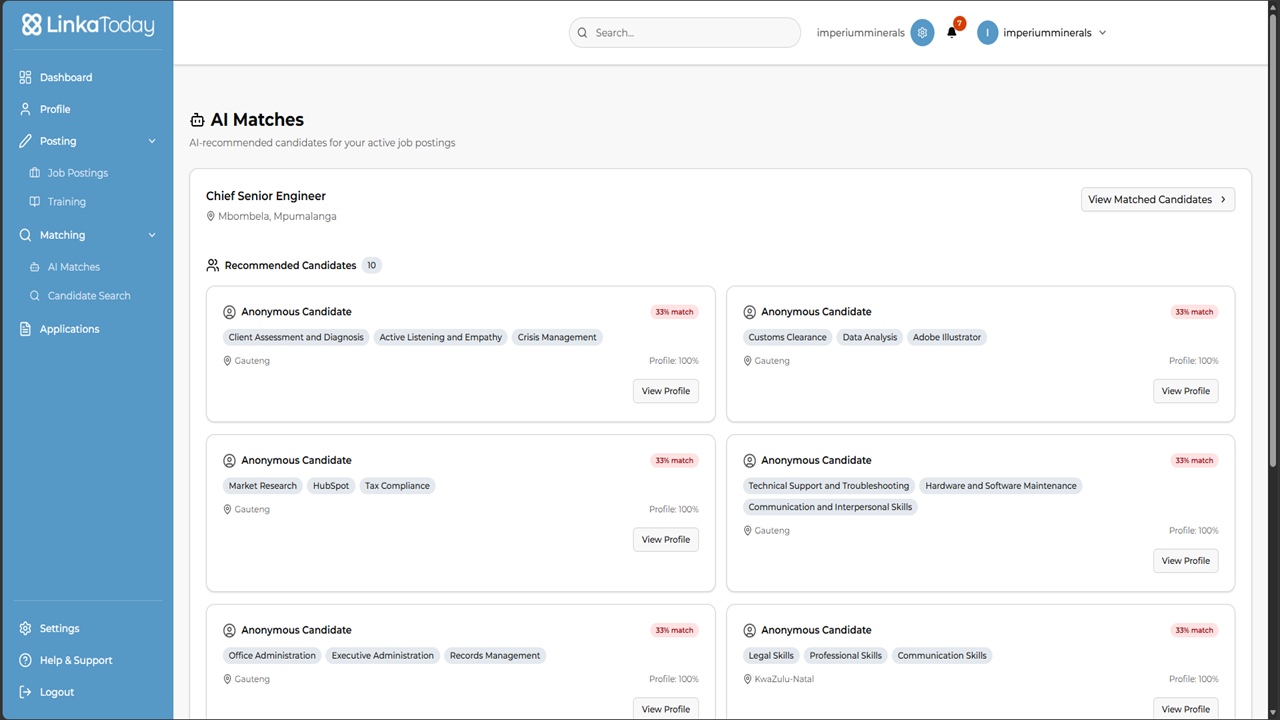Screen dimensions: 1280x720
Task: View profile of Legal Skills candidate
Action: pyautogui.click(x=1186, y=709)
